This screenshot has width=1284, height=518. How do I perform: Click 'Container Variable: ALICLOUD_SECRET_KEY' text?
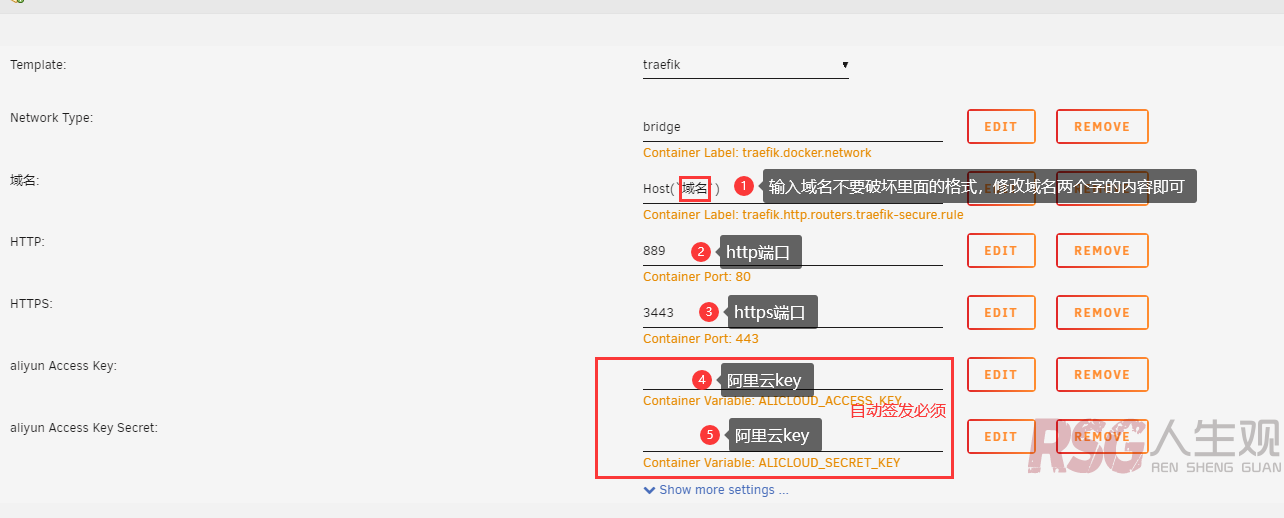coord(772,463)
